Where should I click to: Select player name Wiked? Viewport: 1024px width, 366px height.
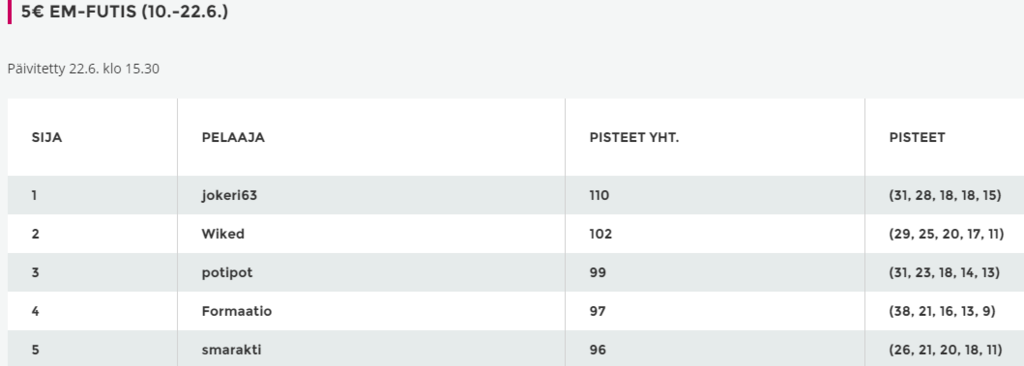point(223,234)
